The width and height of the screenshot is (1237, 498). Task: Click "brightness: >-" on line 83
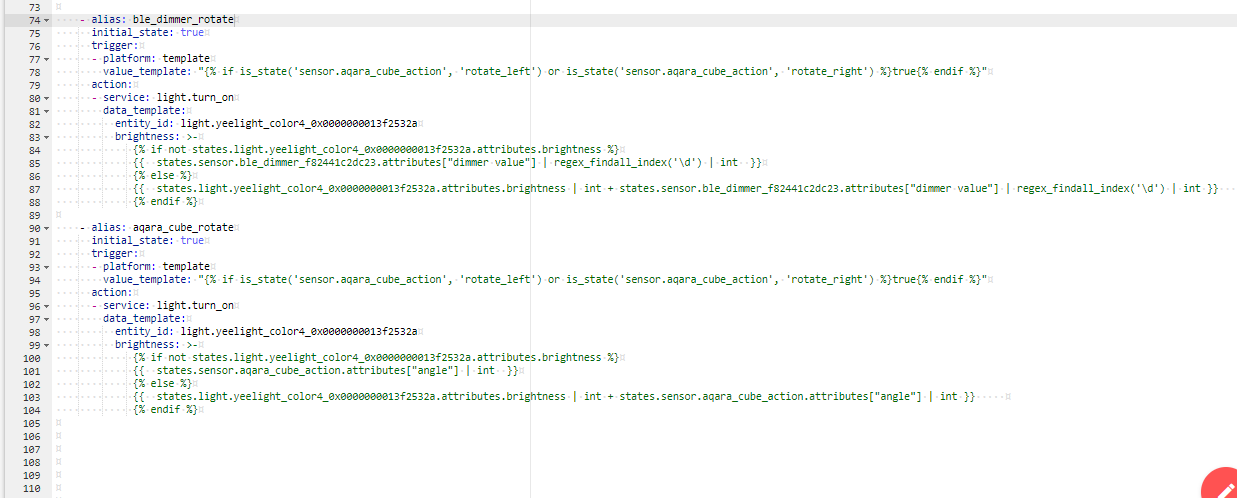158,137
